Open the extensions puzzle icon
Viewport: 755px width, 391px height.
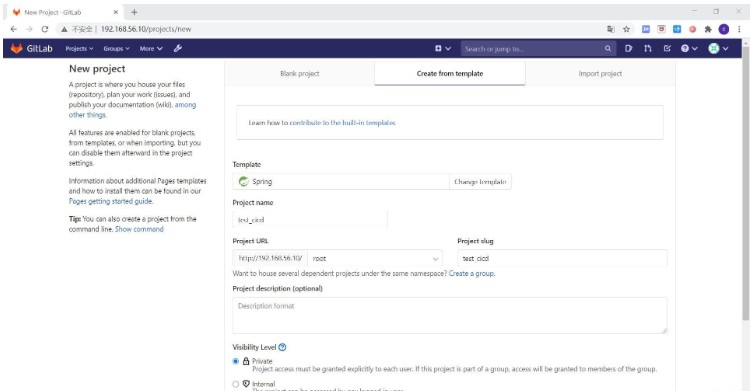pyautogui.click(x=708, y=29)
